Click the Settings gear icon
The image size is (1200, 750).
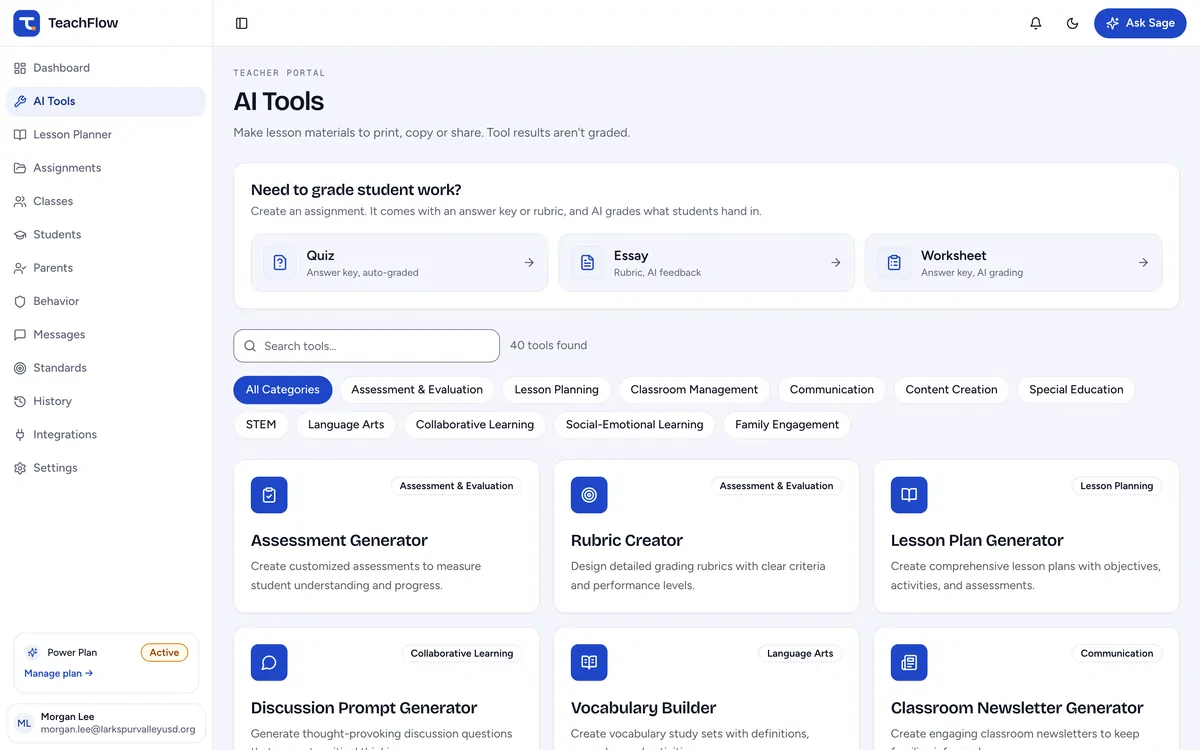point(20,468)
